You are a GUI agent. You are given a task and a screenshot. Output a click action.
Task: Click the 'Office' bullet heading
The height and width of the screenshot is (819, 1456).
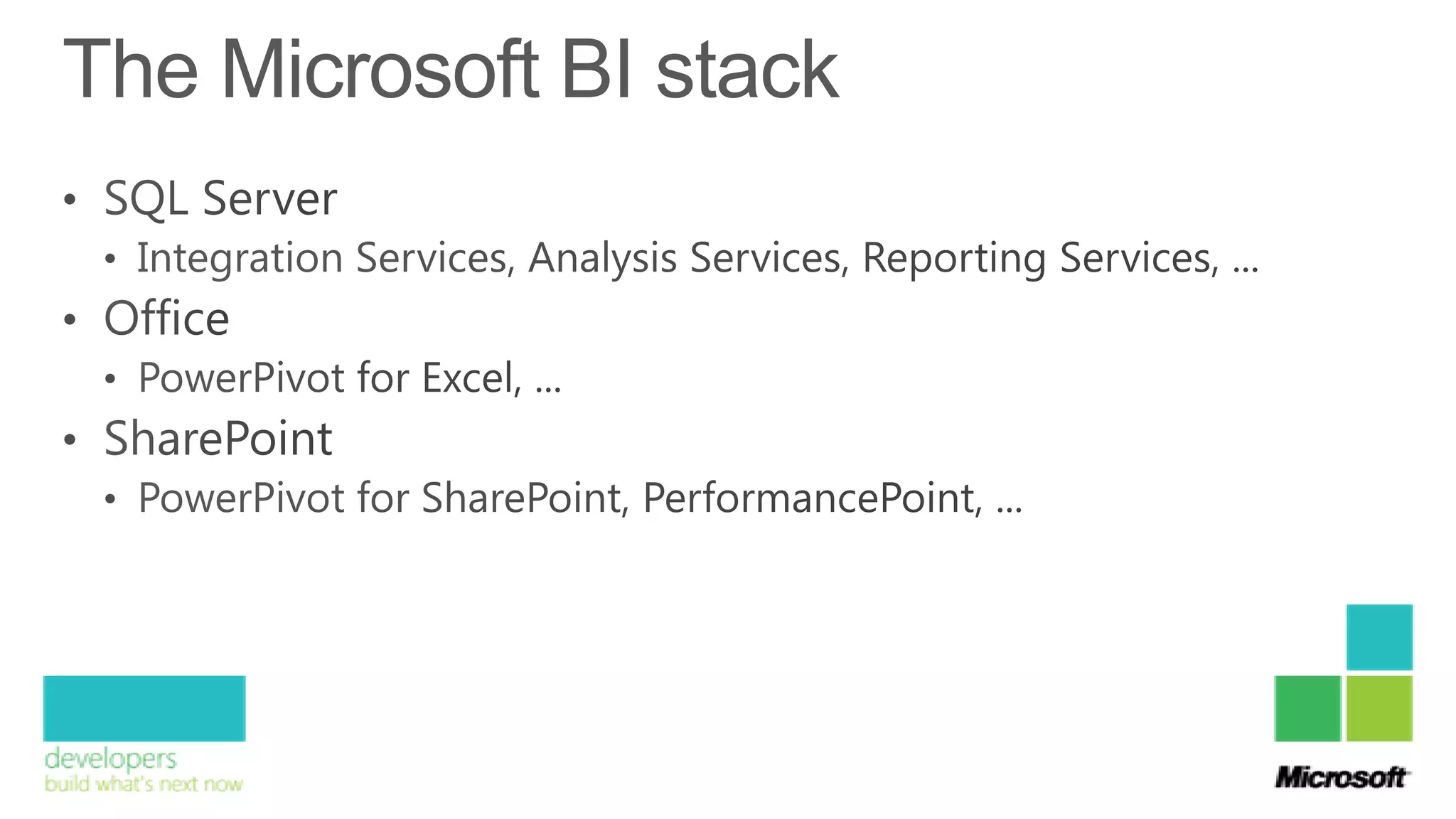coord(166,318)
